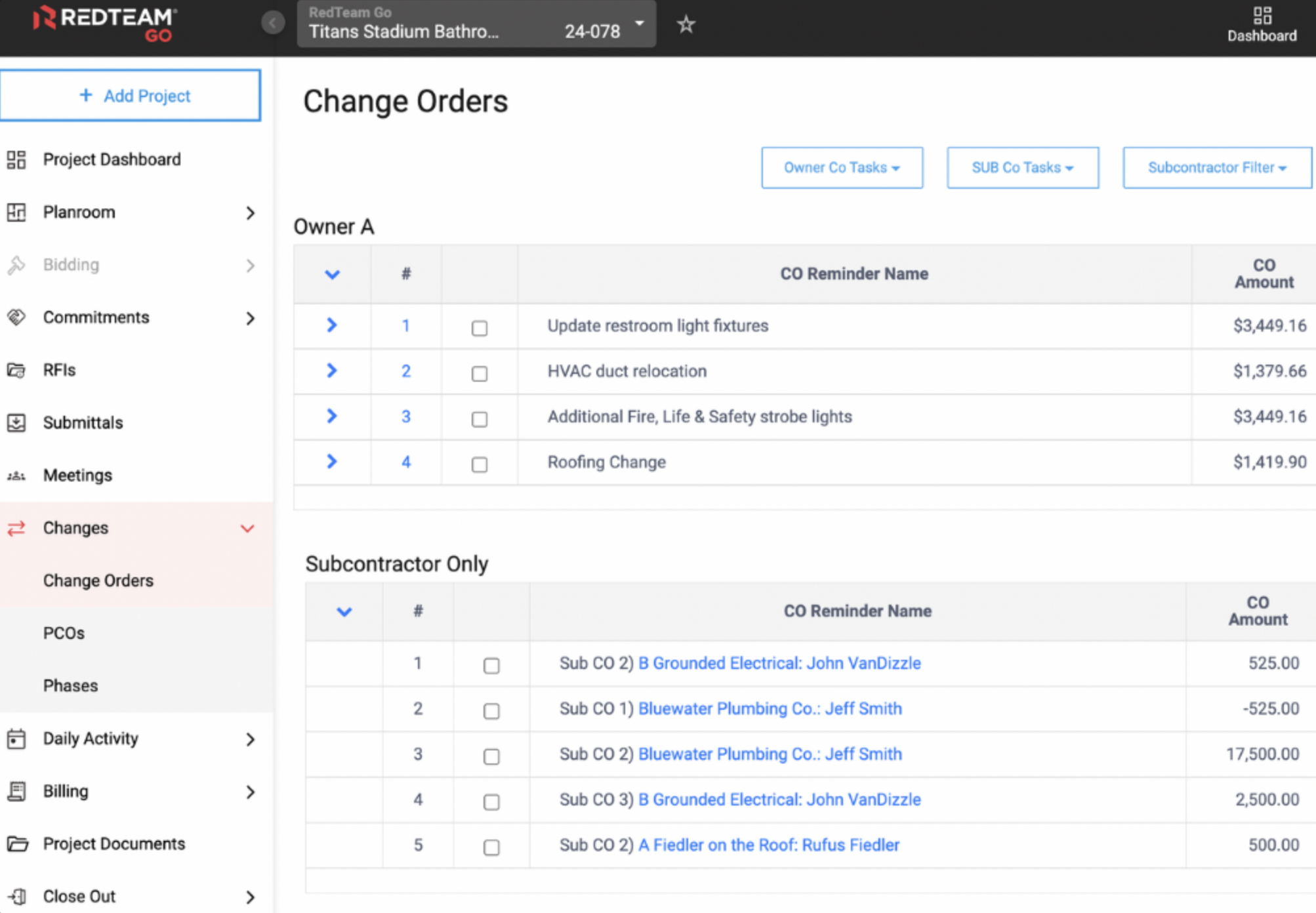Click the Commitments handshake icon
This screenshot has width=1316, height=913.
point(16,317)
